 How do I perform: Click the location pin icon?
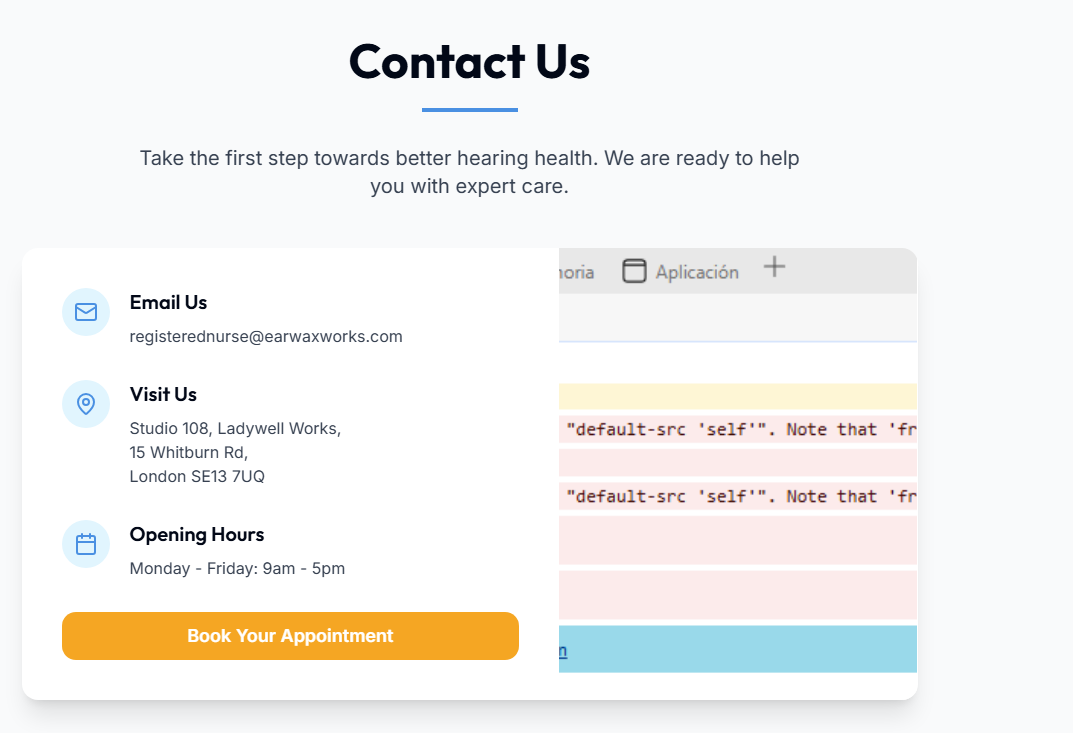pos(86,404)
